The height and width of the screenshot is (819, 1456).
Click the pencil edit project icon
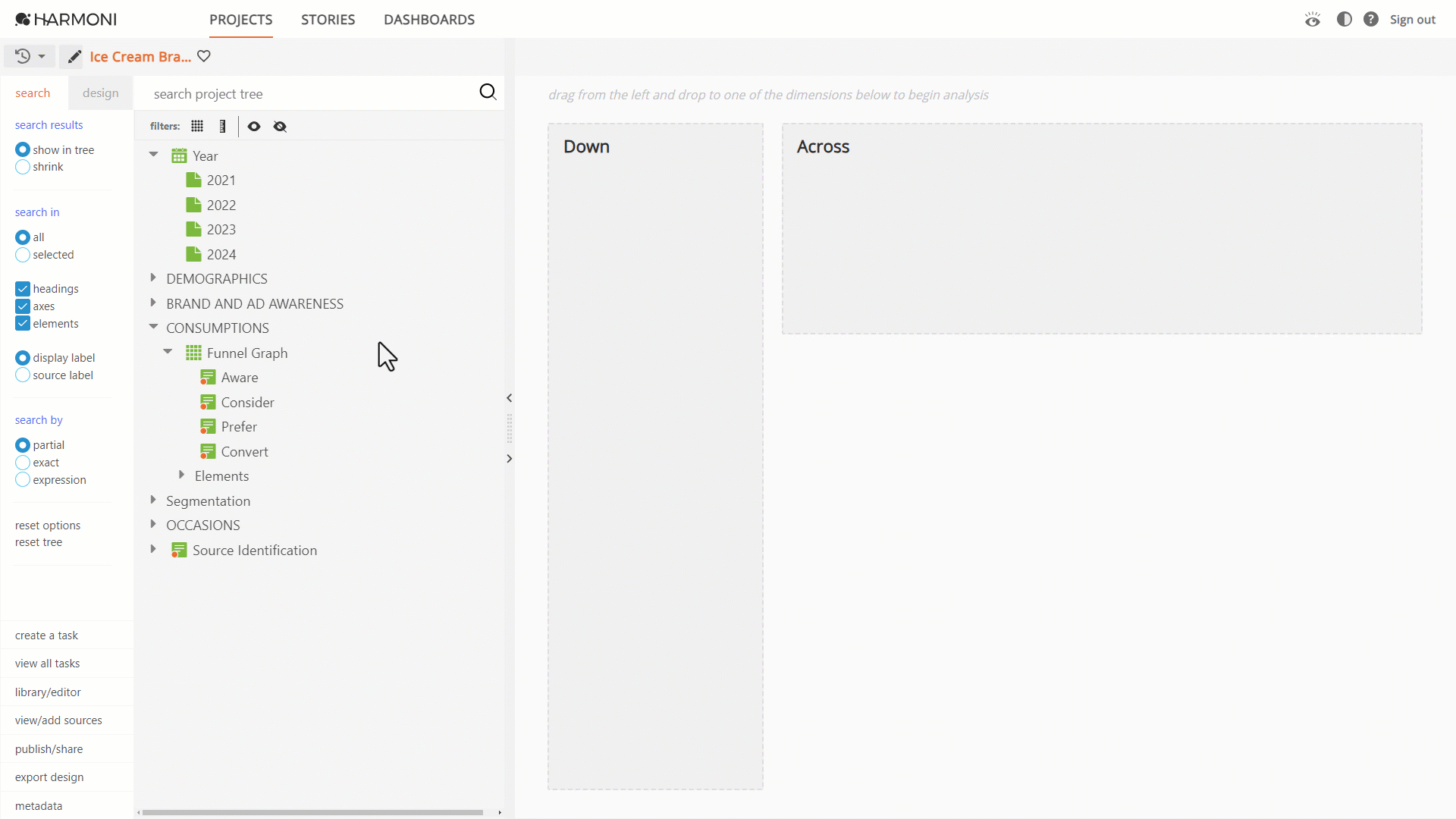tap(74, 57)
